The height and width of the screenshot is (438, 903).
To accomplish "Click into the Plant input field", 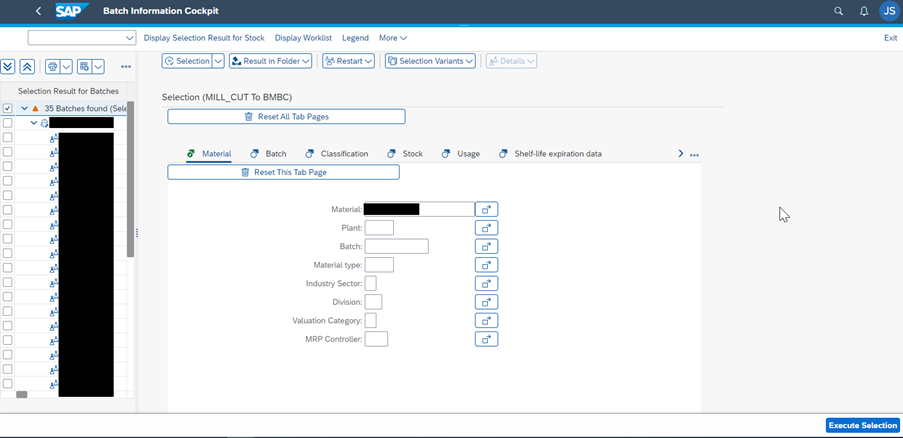I will [379, 228].
